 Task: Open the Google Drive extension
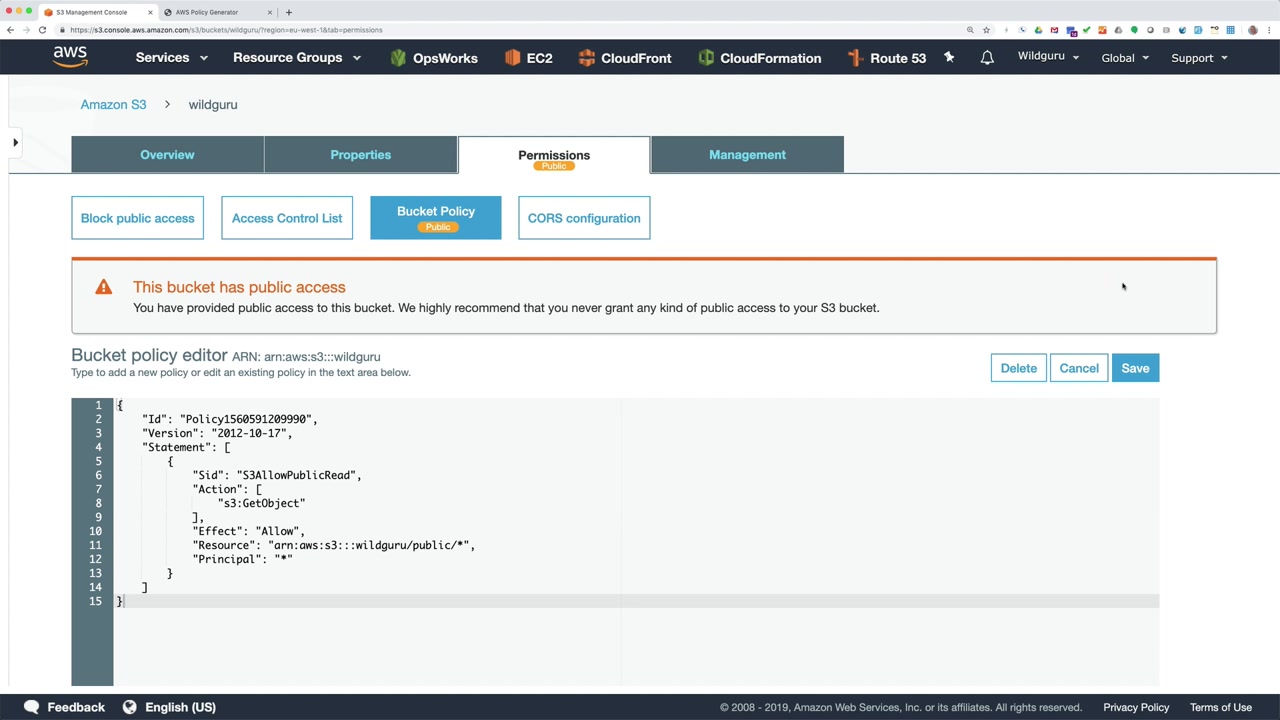tap(1038, 30)
